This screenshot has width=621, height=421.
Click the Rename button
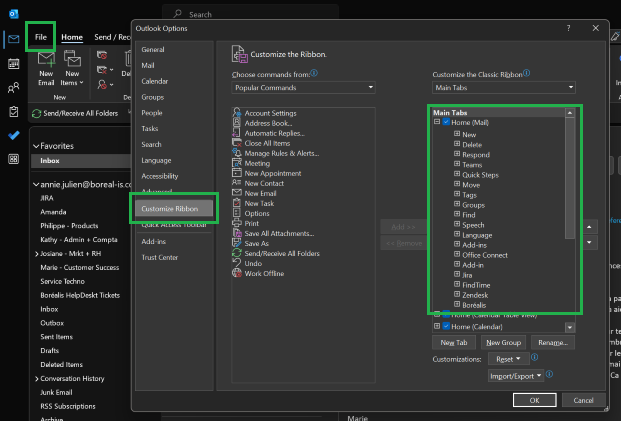coord(553,343)
